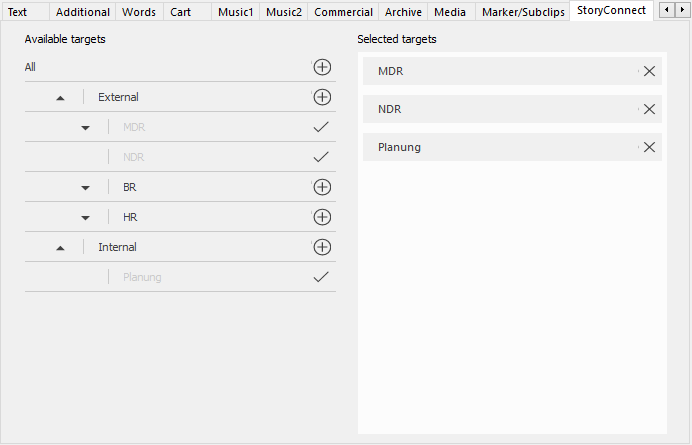Add BR target with its plus icon
Screen dimensions: 692x445
322,187
